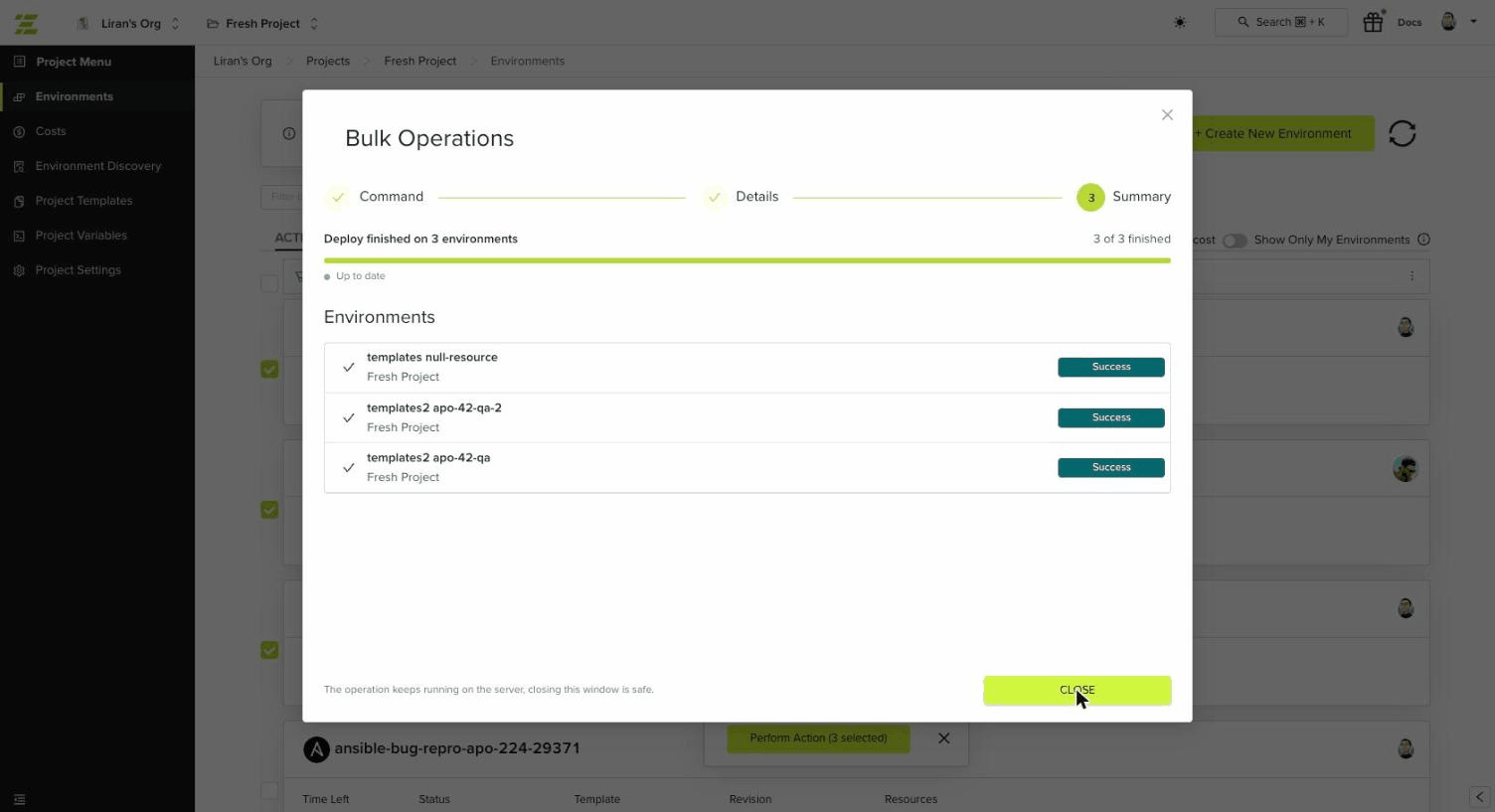
Task: Click Fresh Project breadcrumb link
Action: [x=420, y=61]
